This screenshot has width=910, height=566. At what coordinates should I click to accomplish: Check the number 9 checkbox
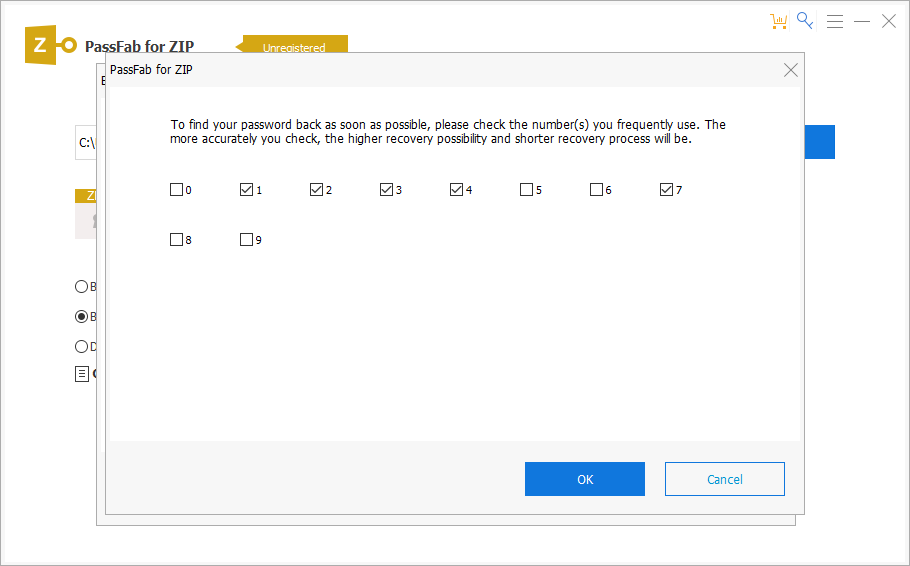pyautogui.click(x=246, y=240)
